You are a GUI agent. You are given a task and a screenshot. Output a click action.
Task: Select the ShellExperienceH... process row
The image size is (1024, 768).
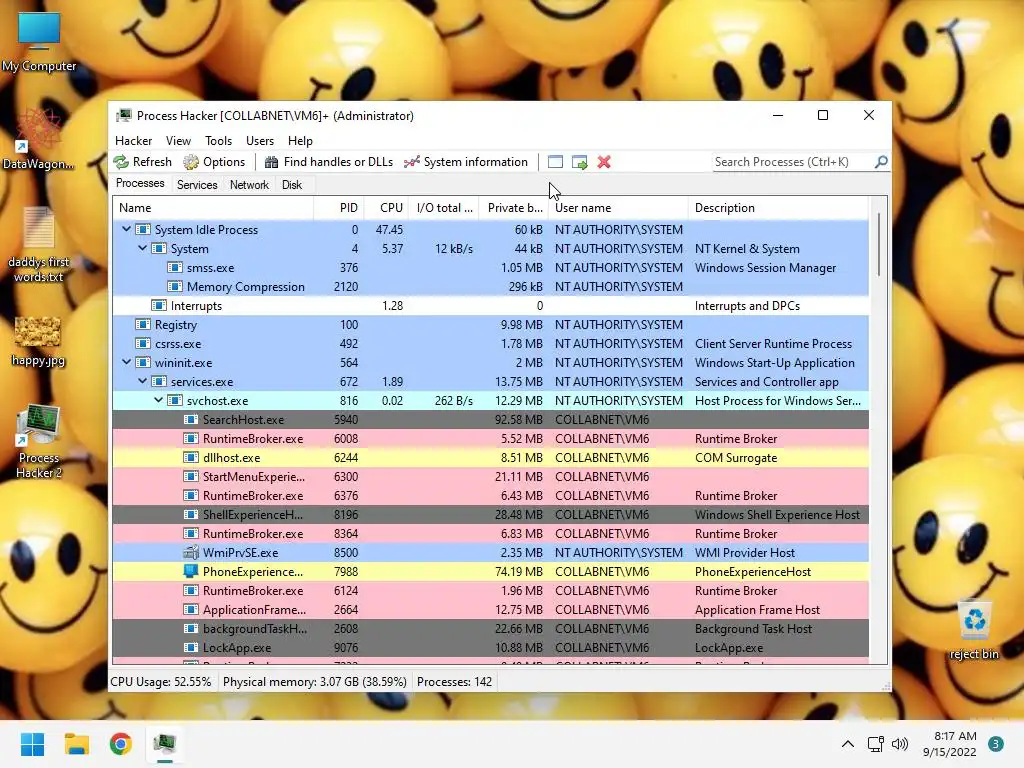pyautogui.click(x=490, y=515)
